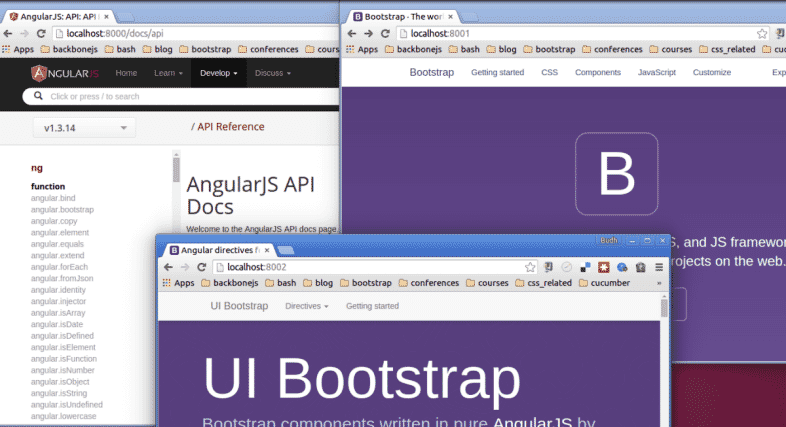Image resolution: width=786 pixels, height=427 pixels.
Task: Bookmark the localhost:8001 page with the star
Action: [762, 34]
